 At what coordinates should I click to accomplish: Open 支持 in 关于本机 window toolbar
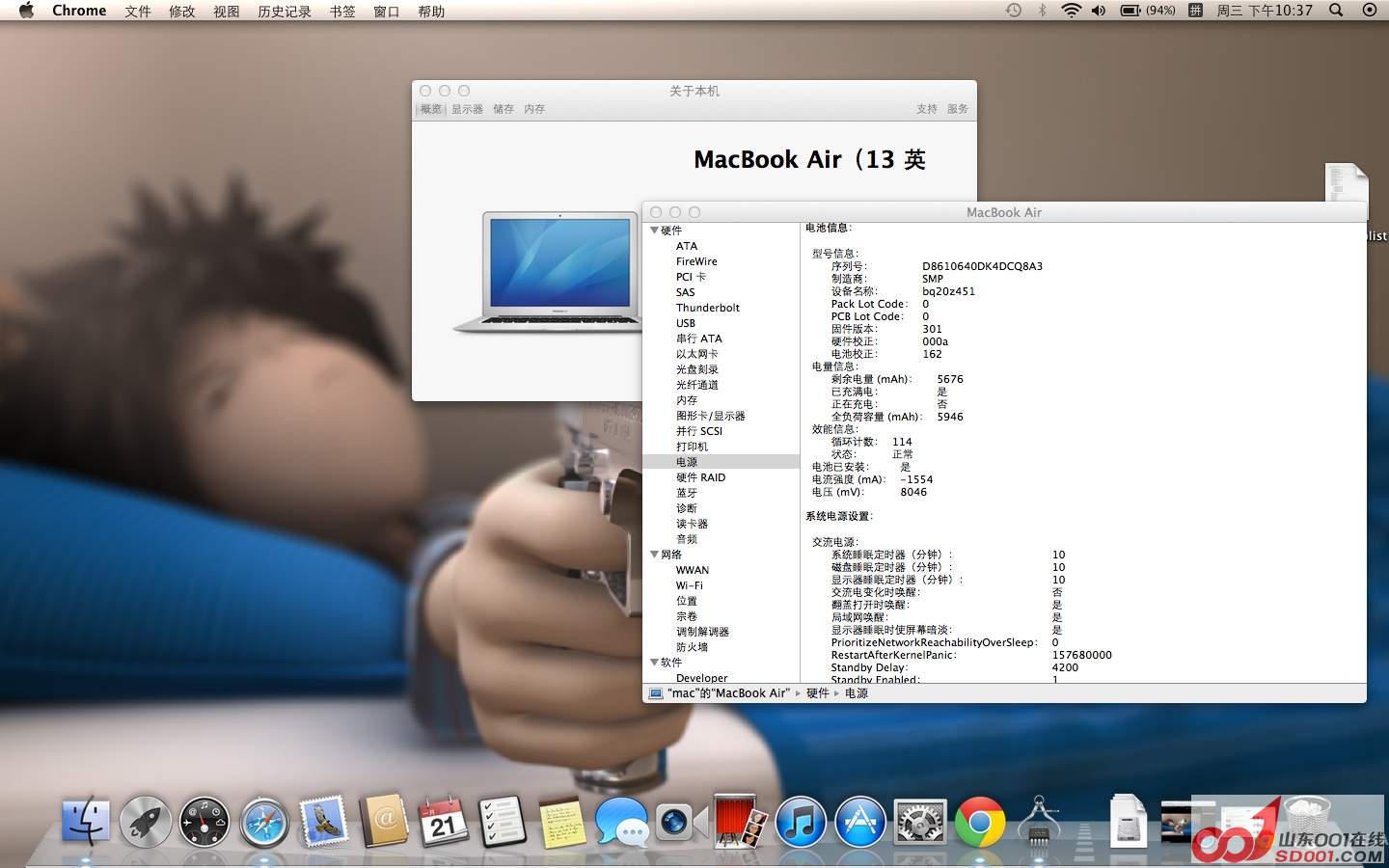927,109
